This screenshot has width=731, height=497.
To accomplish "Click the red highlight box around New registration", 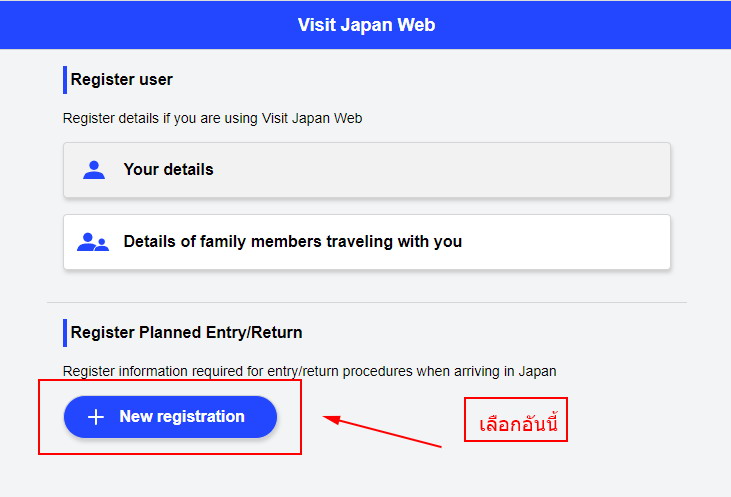I will tap(170, 417).
